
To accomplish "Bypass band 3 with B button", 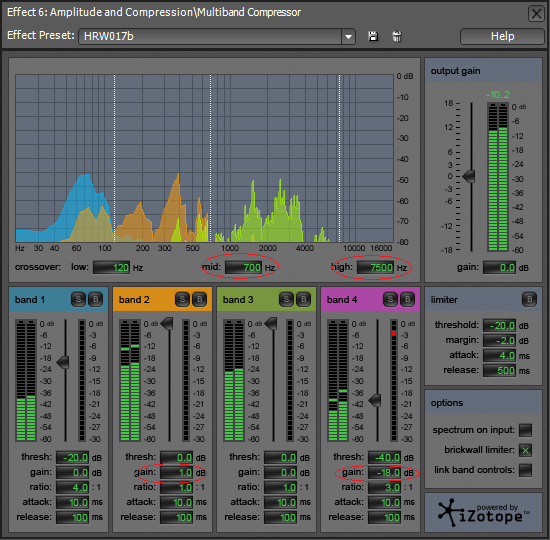I will point(303,299).
